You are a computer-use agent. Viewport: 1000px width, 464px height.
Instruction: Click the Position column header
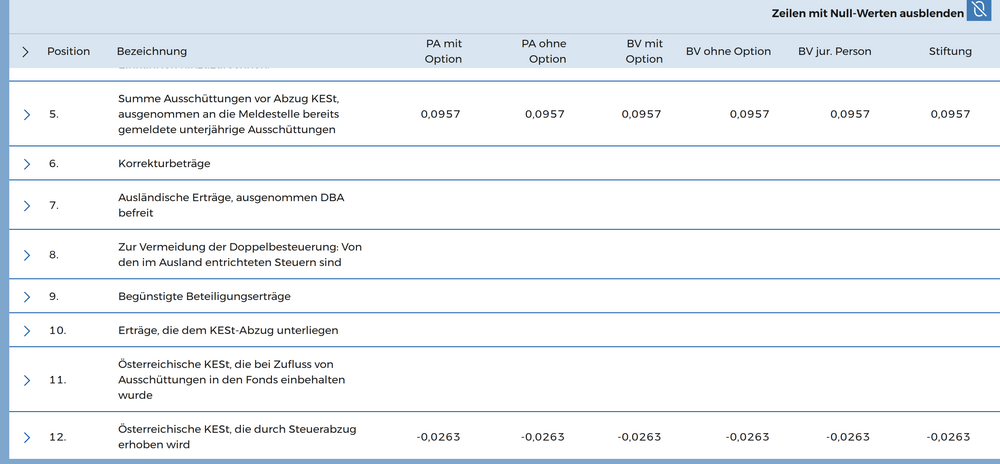pyautogui.click(x=68, y=51)
